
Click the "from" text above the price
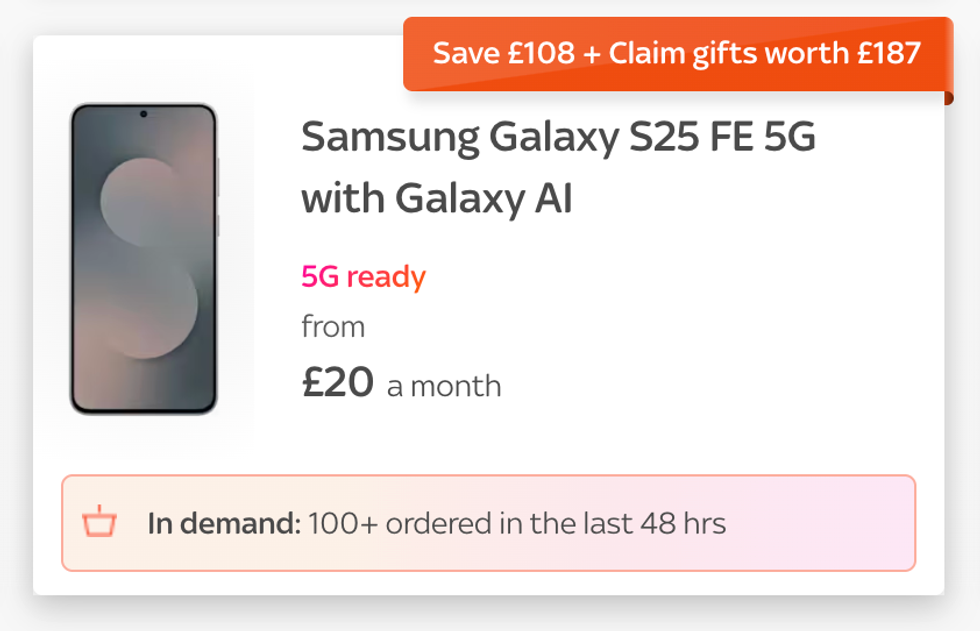pyautogui.click(x=333, y=327)
